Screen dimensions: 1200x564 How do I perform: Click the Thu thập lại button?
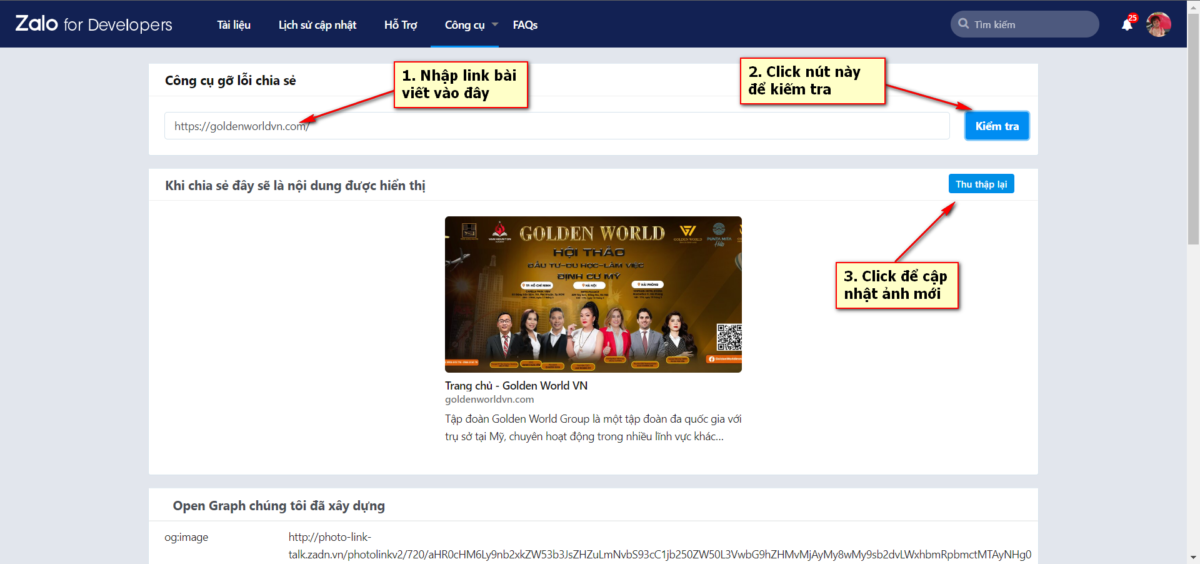point(981,184)
